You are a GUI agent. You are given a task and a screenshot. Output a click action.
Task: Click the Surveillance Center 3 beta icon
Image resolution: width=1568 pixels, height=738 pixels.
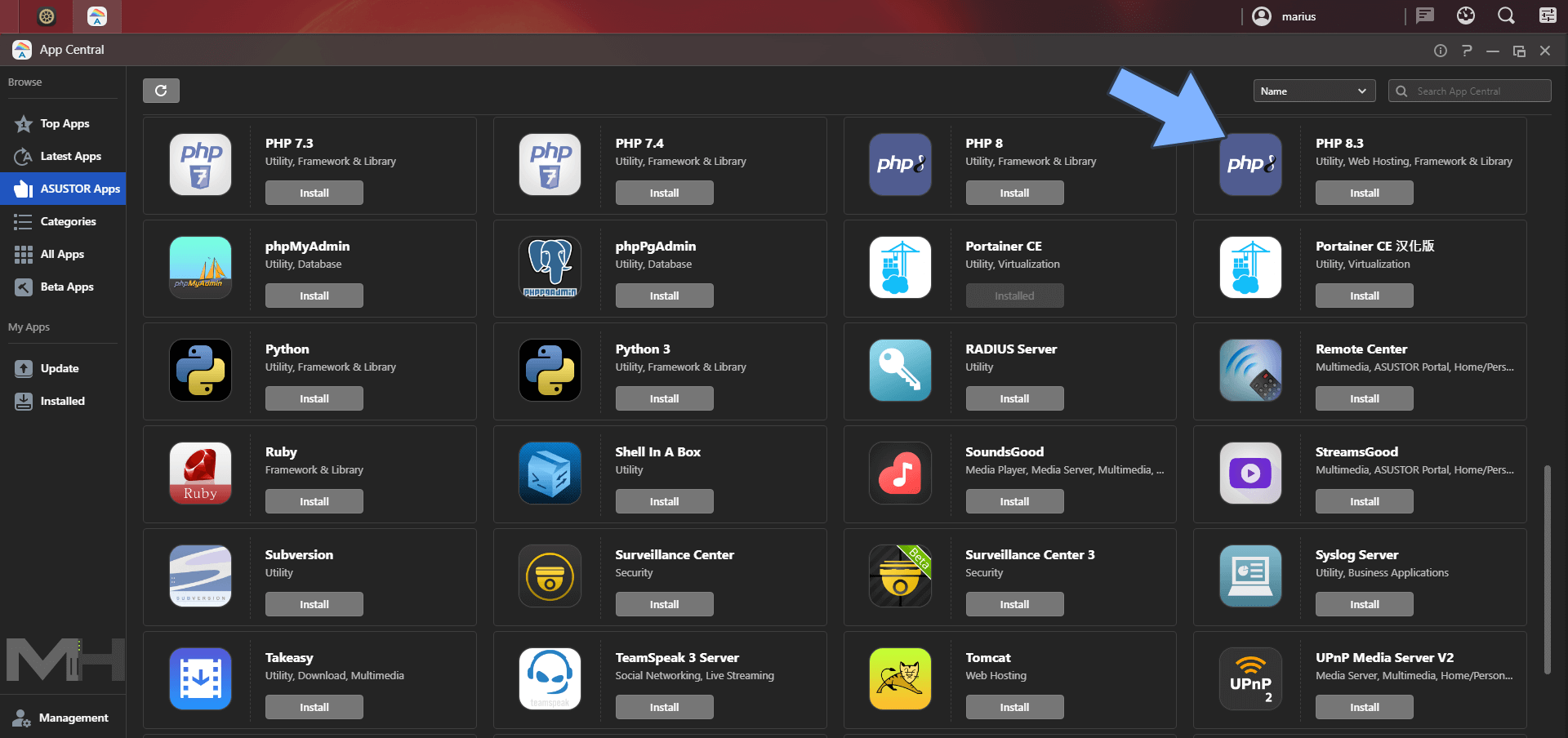click(900, 576)
